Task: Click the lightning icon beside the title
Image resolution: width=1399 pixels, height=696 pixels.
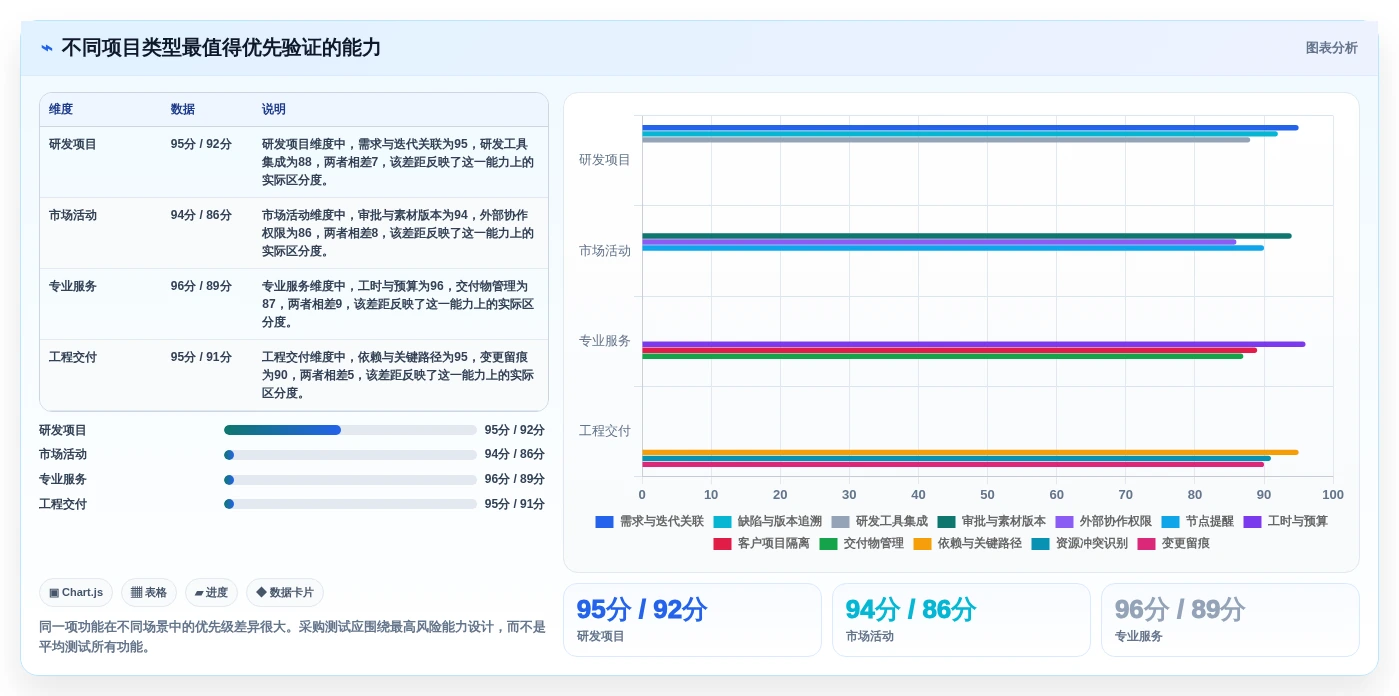Action: [47, 48]
